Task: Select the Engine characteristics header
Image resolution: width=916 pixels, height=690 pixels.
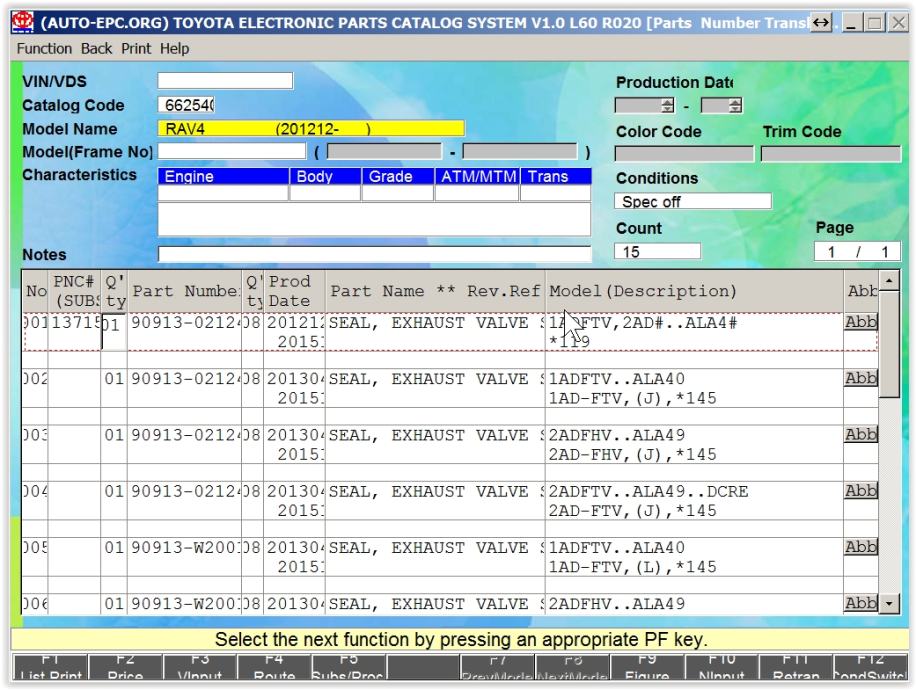Action: click(223, 176)
